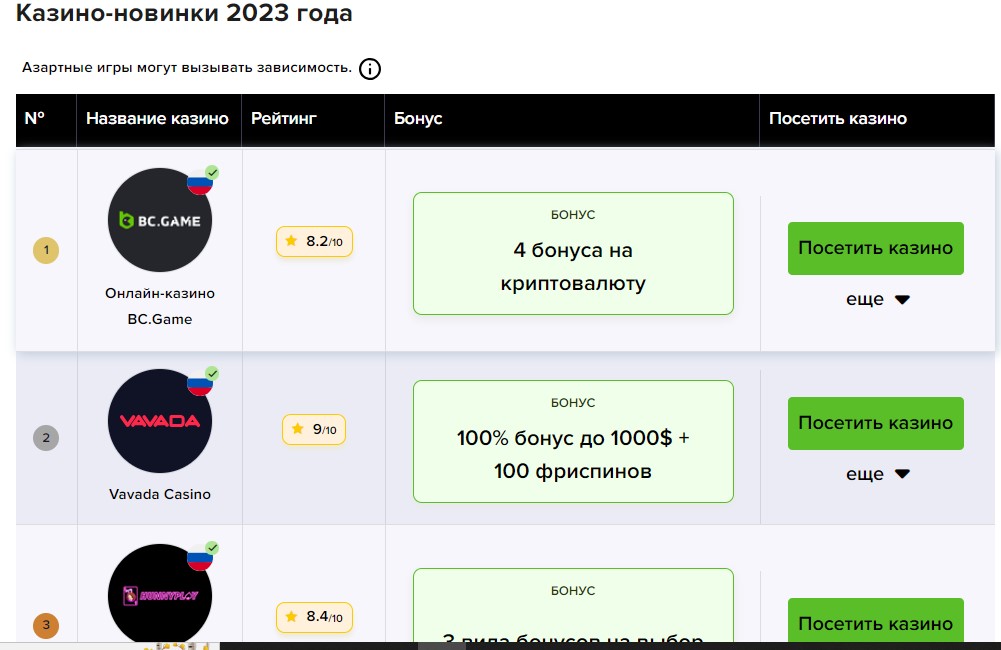Click the gambling addiction info icon
This screenshot has width=1001, height=650.
(370, 68)
